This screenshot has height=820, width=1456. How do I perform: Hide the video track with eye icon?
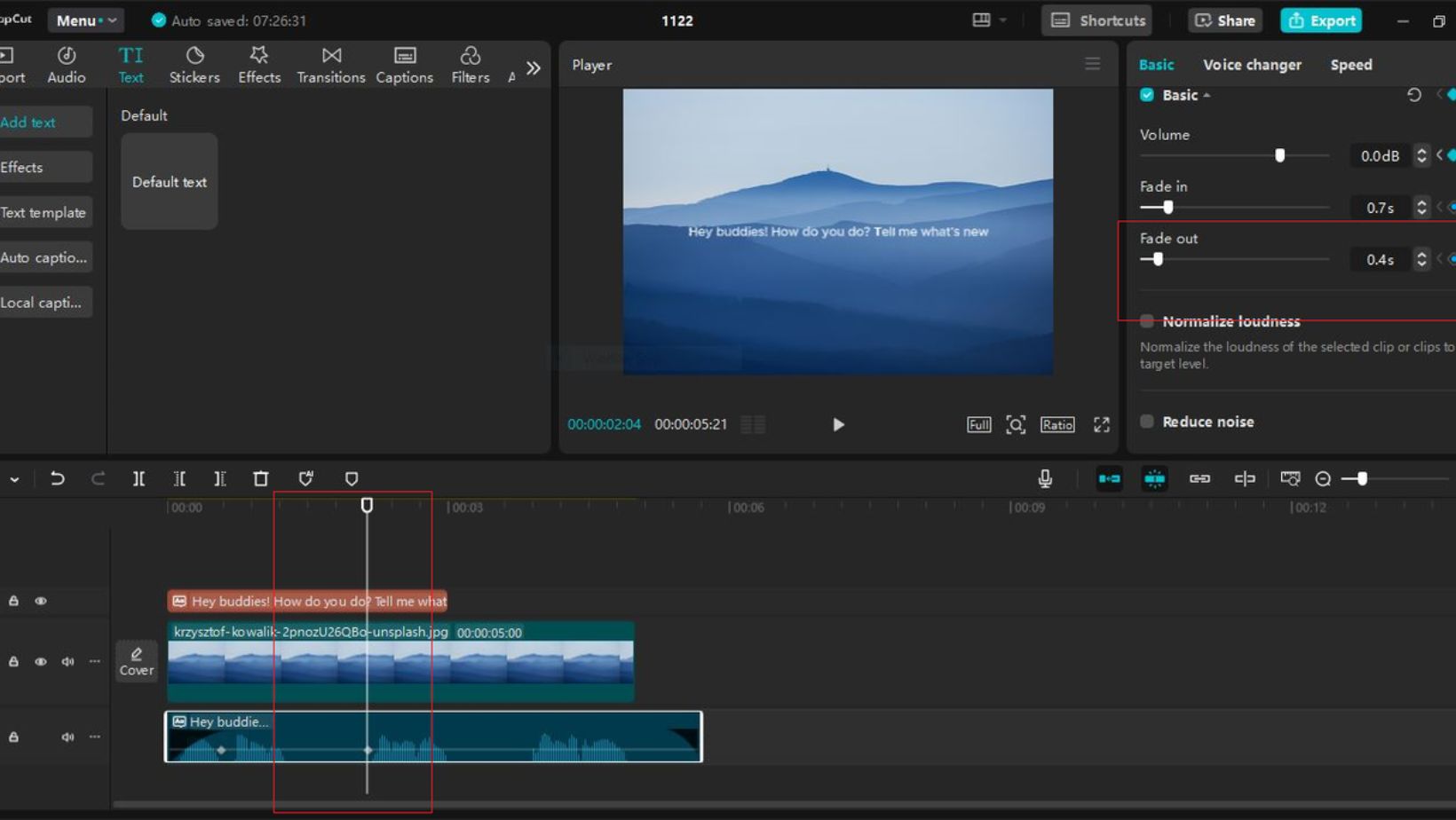[x=41, y=661]
